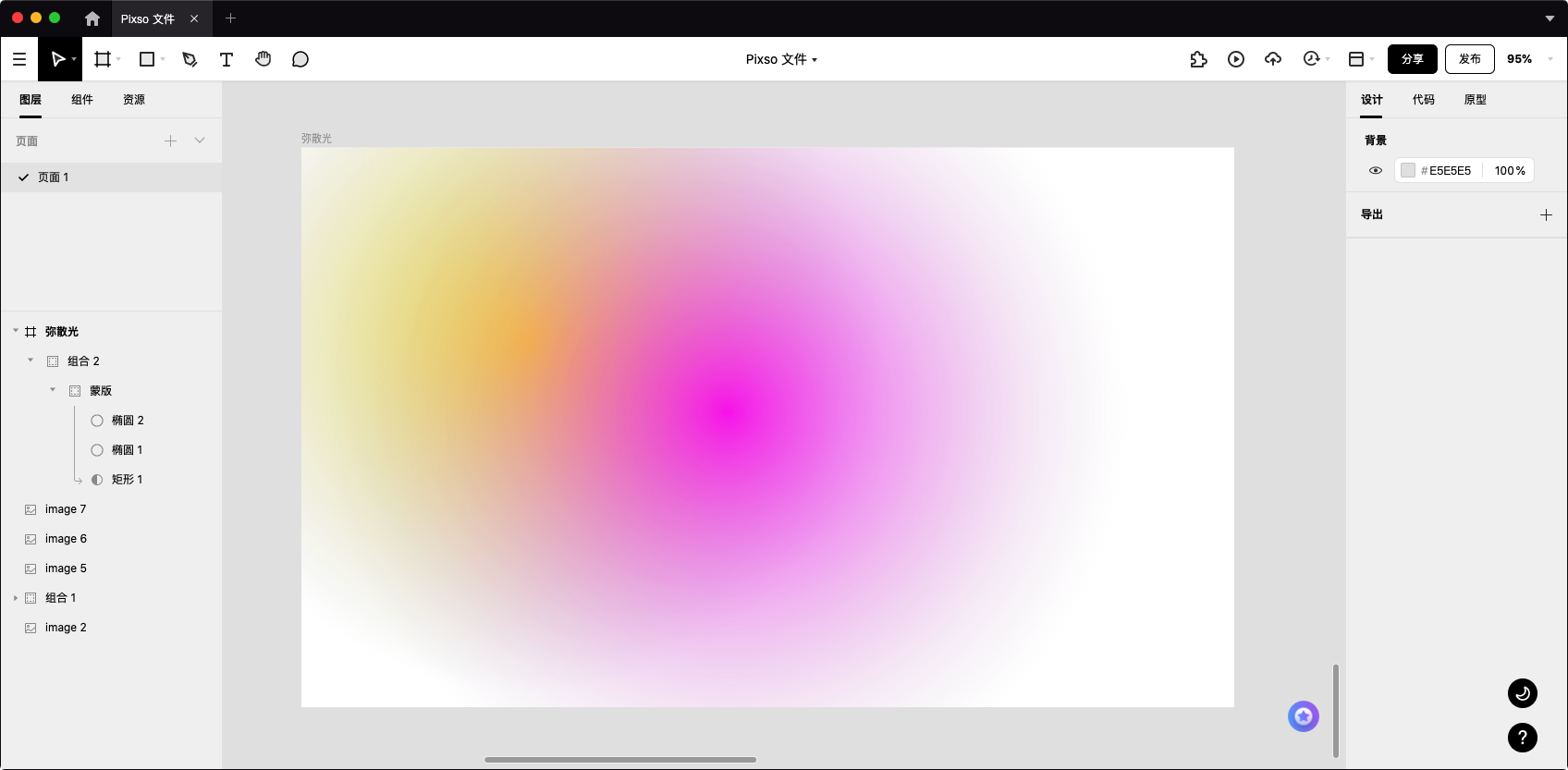
Task: Switch to the 代码 tab
Action: click(x=1424, y=100)
